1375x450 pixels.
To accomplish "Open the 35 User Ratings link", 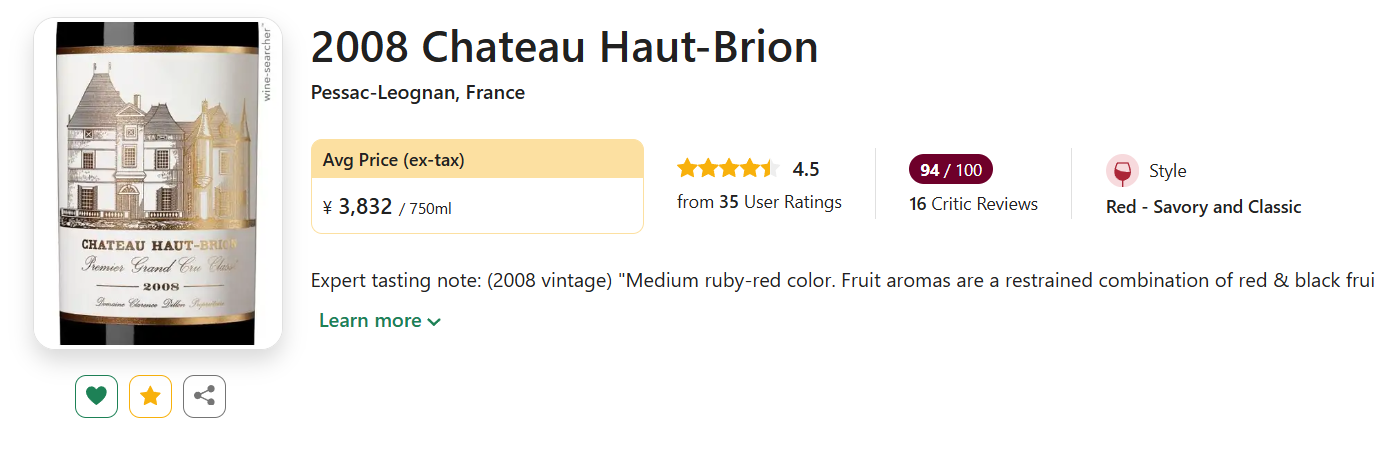I will coord(759,202).
